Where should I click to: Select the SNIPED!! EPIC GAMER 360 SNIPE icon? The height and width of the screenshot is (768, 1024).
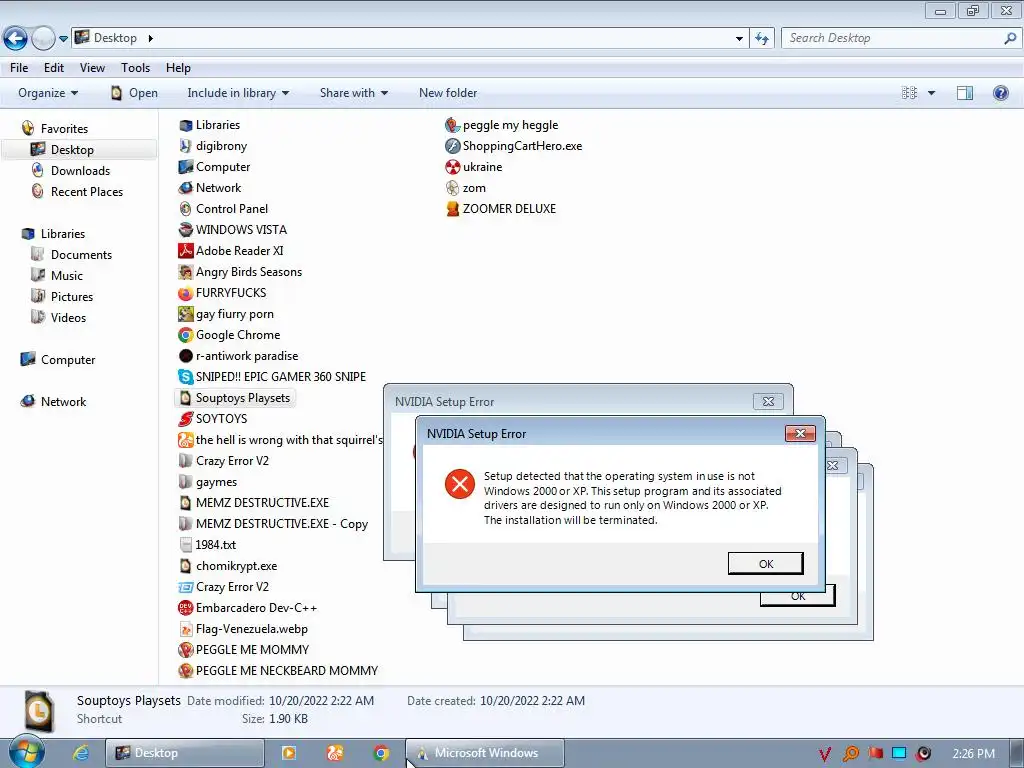click(x=185, y=377)
